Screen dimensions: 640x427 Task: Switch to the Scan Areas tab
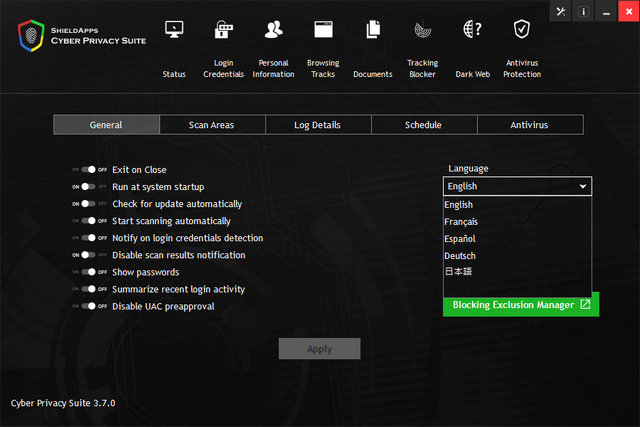click(211, 125)
